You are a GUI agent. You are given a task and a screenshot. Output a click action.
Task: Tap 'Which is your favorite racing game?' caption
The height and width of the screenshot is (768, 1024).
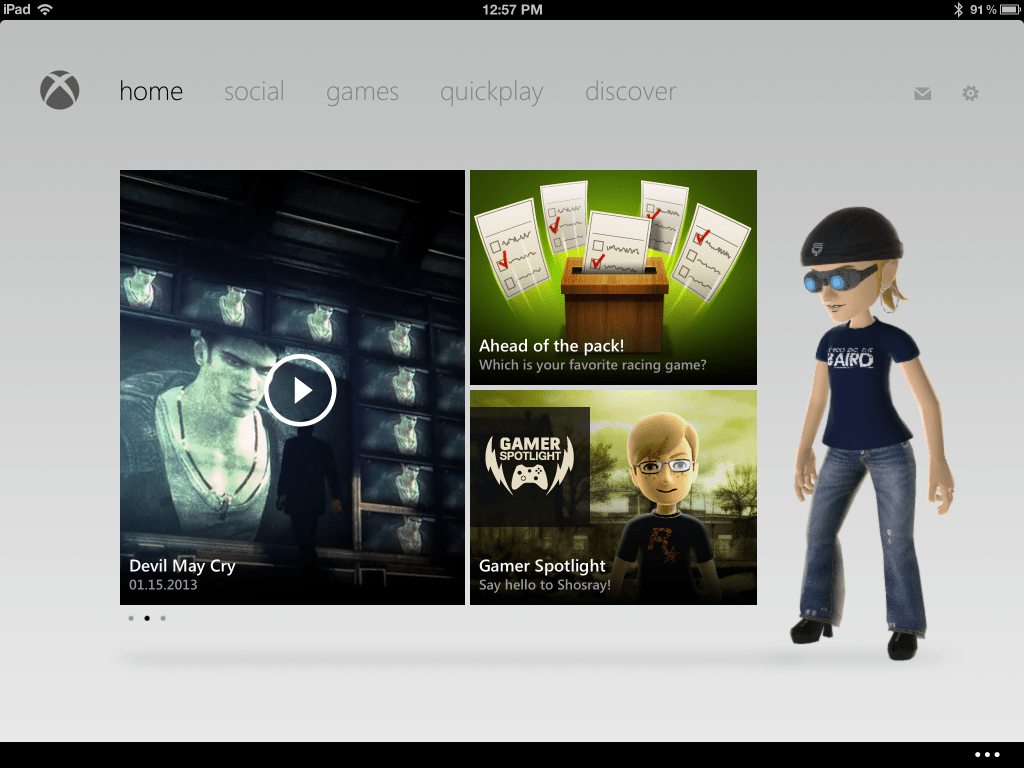(593, 365)
